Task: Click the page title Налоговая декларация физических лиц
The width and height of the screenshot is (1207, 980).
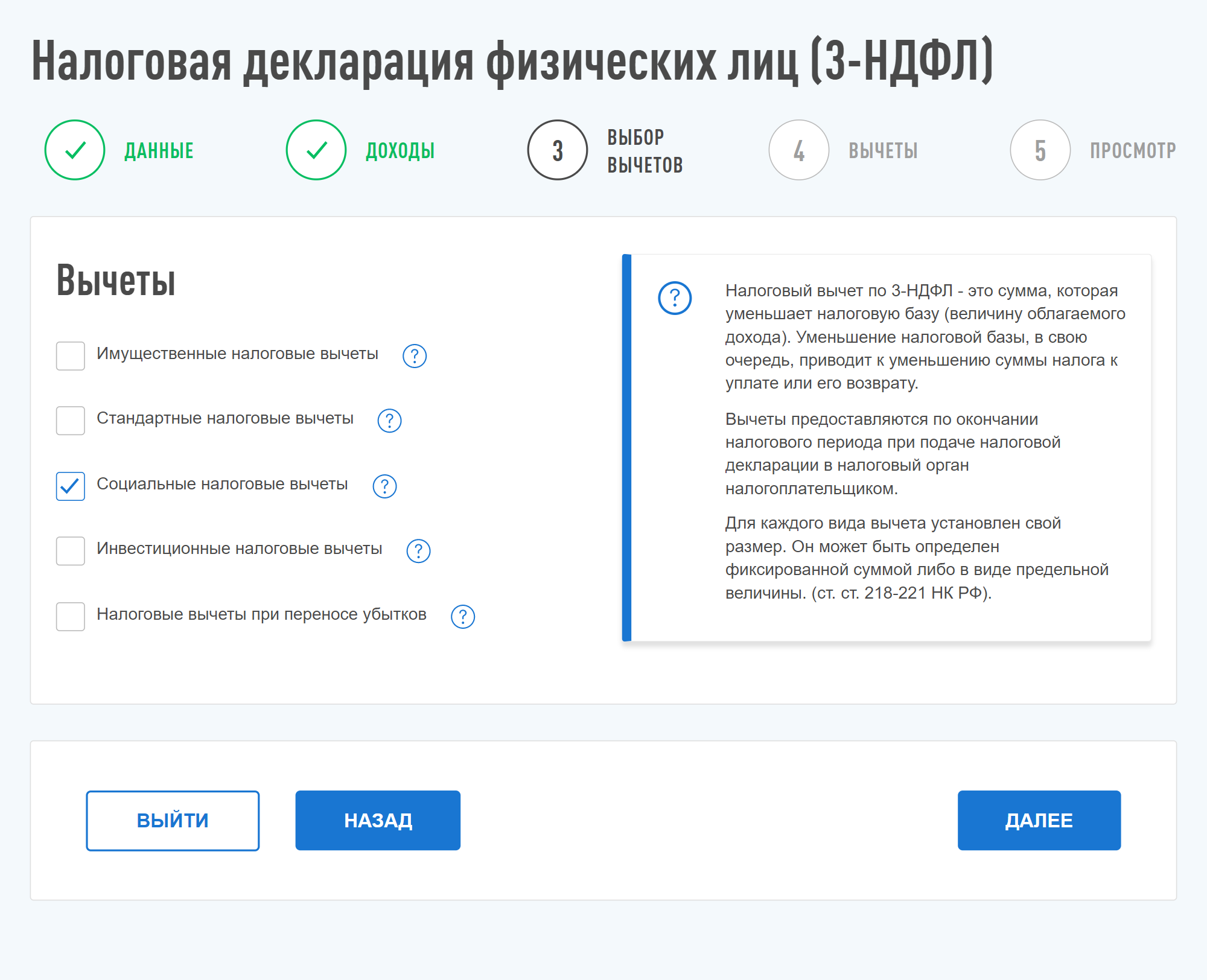Action: (x=512, y=62)
